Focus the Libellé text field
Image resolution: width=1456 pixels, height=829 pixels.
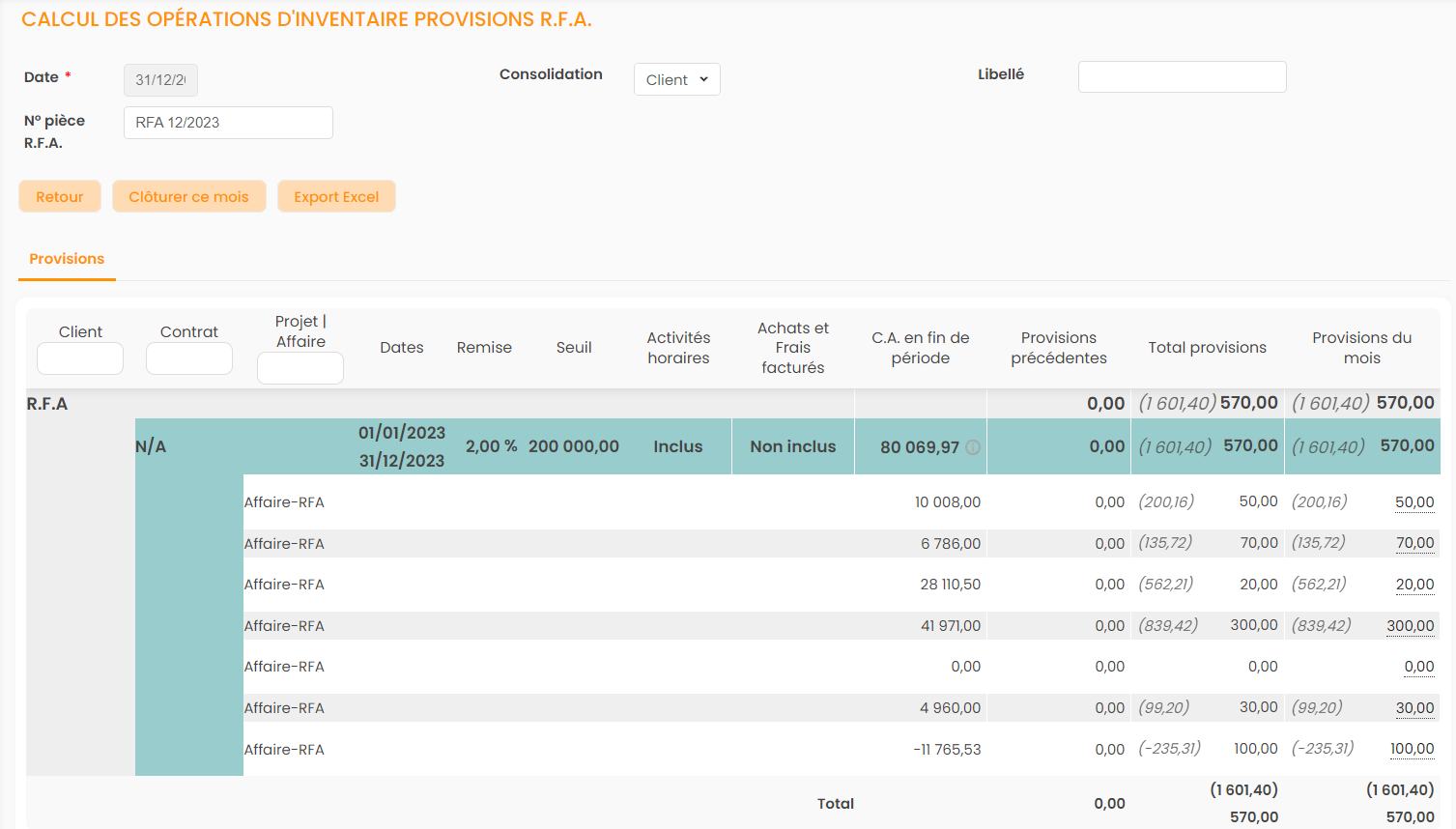[1182, 76]
